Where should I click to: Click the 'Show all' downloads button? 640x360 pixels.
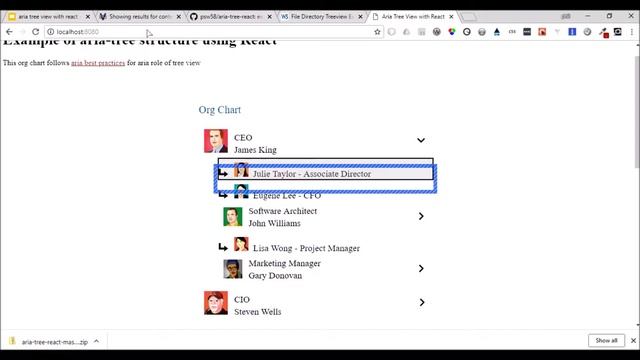[606, 340]
